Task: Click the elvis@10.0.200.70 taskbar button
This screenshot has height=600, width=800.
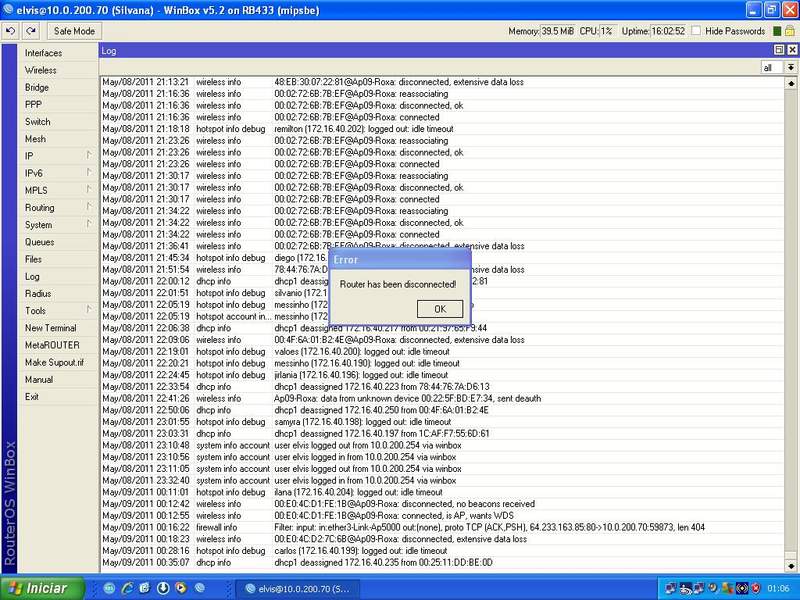Action: [x=298, y=589]
